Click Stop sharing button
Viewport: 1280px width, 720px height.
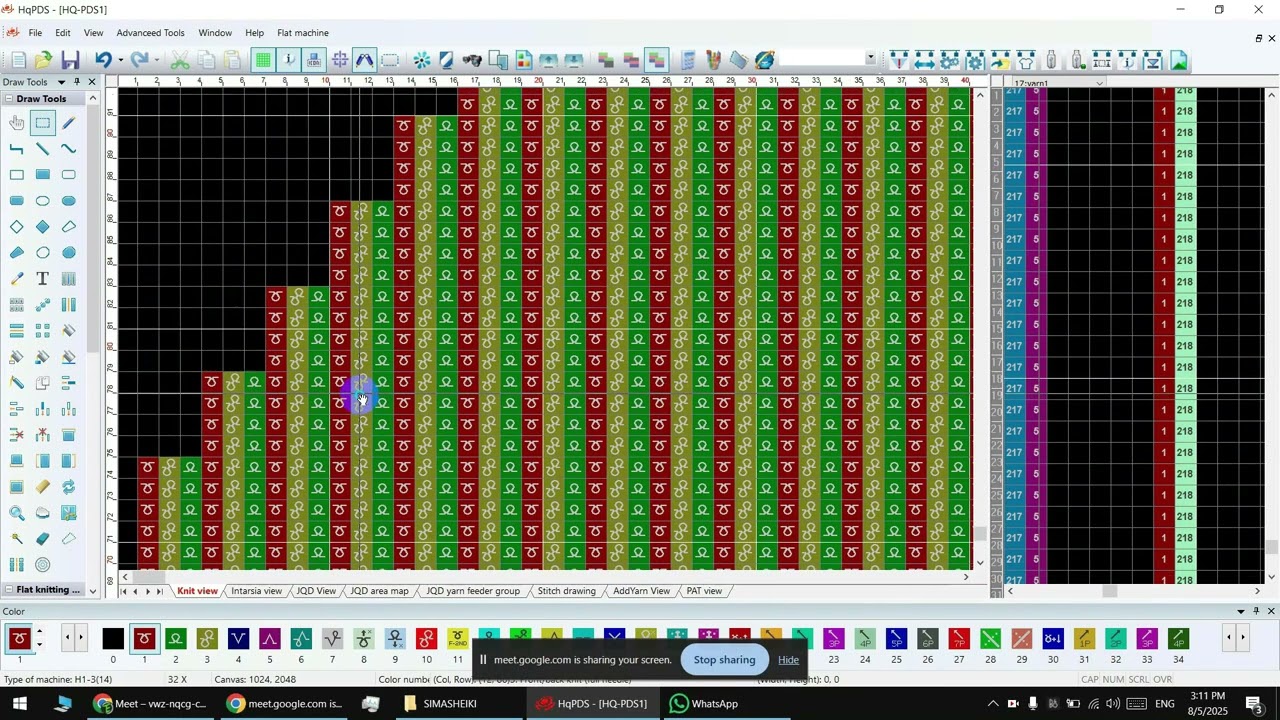click(725, 660)
